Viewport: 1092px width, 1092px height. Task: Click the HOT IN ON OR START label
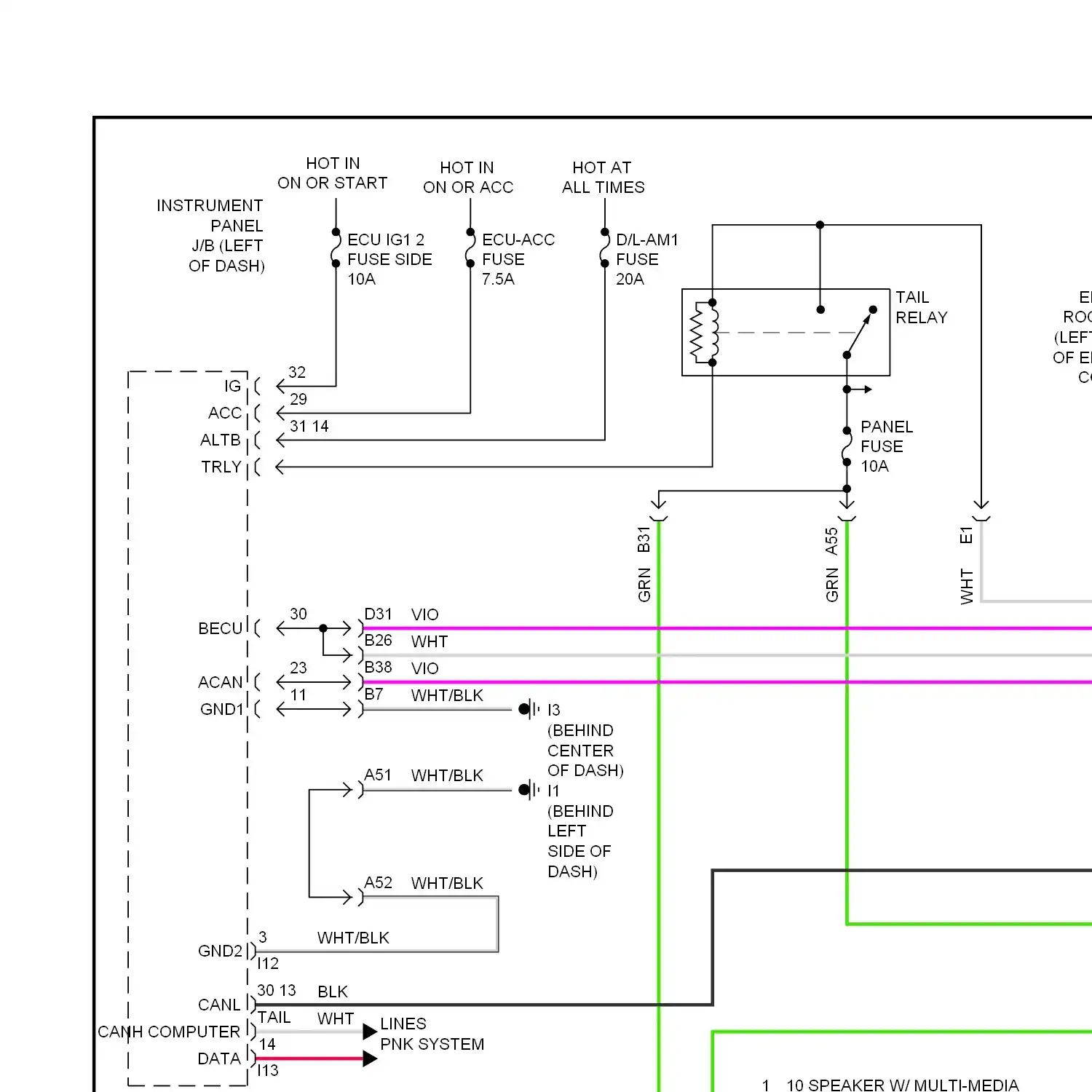click(333, 173)
